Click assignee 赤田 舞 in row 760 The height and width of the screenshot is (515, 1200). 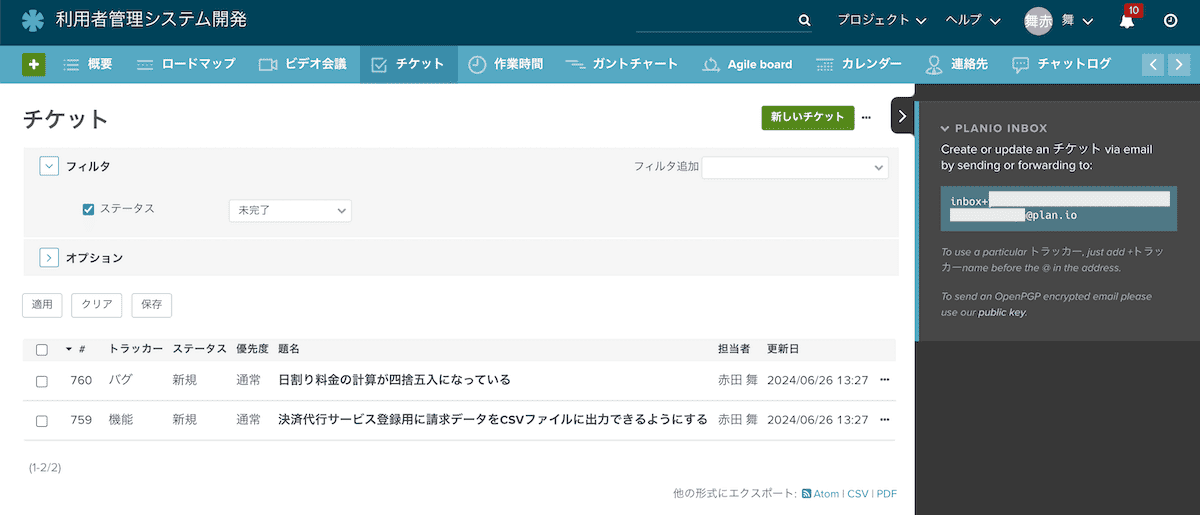(738, 380)
